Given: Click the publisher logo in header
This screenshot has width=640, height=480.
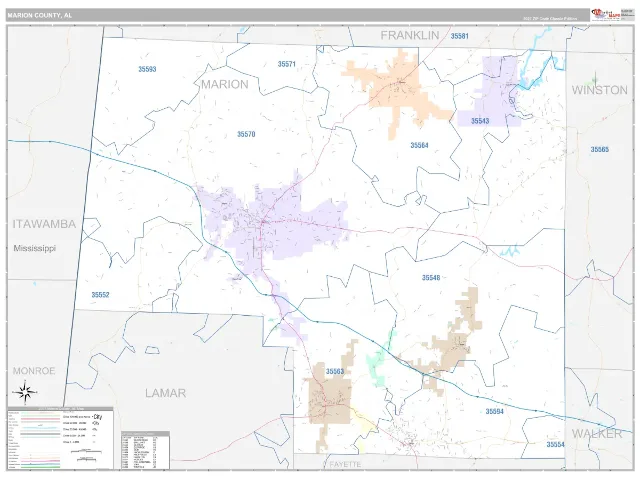Looking at the screenshot, I should coord(606,15).
